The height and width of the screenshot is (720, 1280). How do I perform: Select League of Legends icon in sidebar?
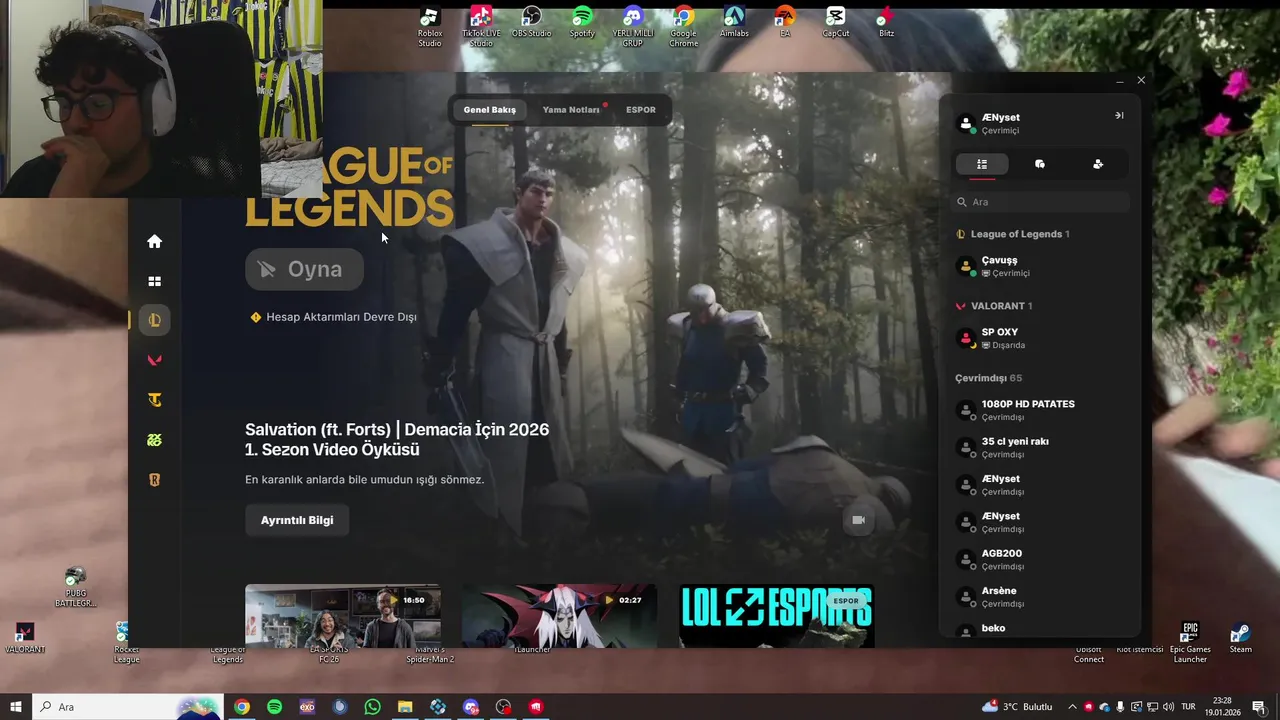(x=154, y=320)
